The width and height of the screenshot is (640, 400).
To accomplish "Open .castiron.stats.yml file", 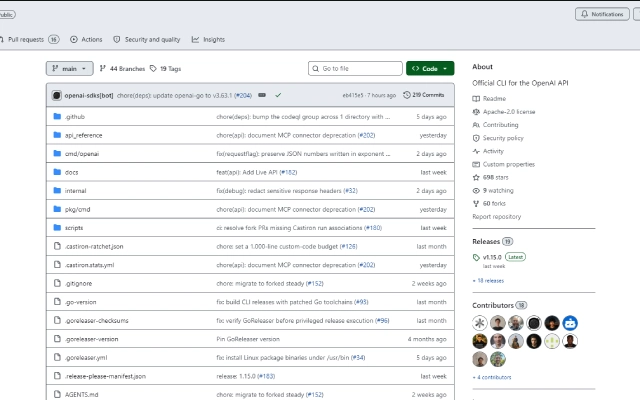I will coord(89,265).
